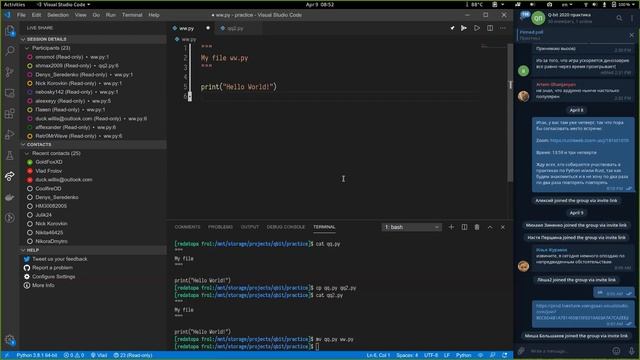Open the Activities overview in top bar
The width and height of the screenshot is (640, 360).
pyautogui.click(x=14, y=4)
